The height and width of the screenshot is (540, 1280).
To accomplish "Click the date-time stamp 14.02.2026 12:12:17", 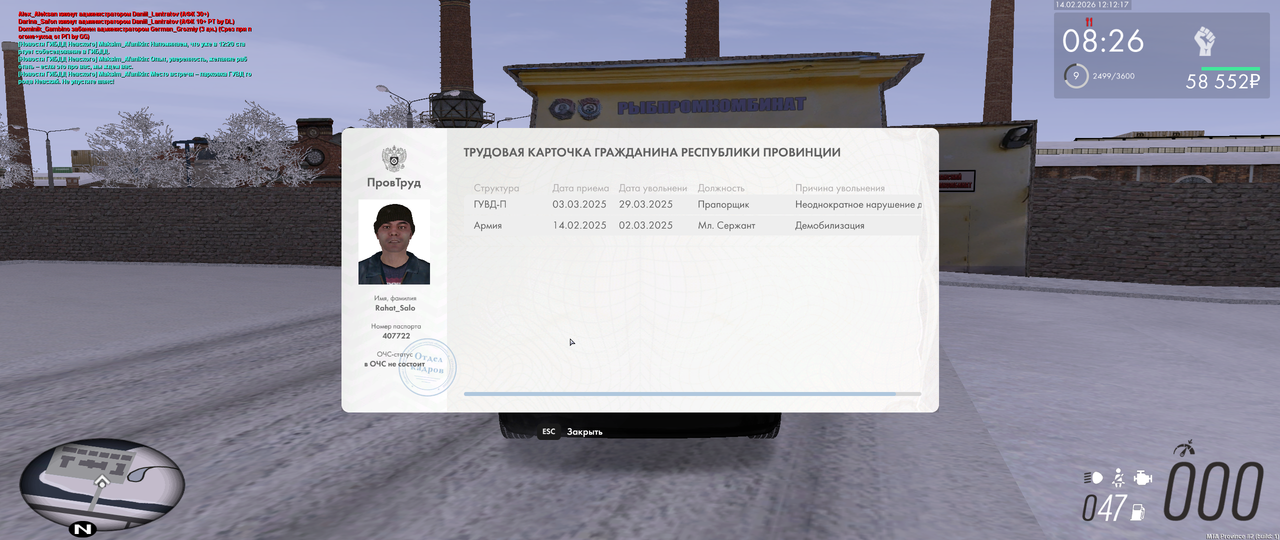I will pyautogui.click(x=1092, y=5).
